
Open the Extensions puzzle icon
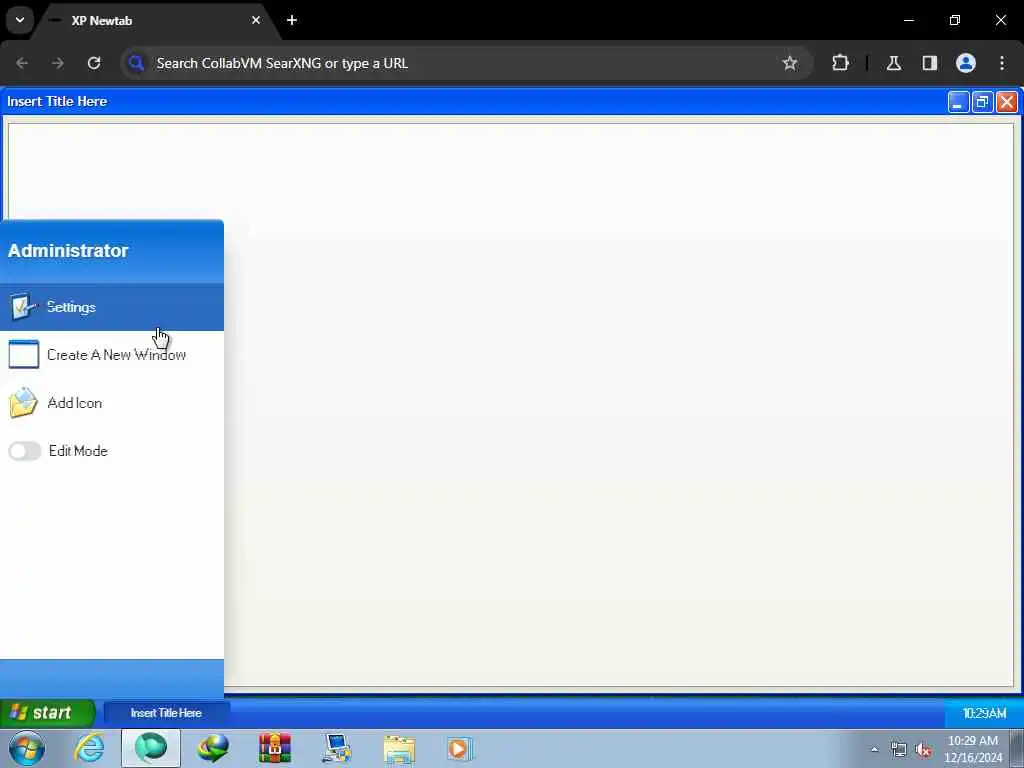(x=840, y=63)
